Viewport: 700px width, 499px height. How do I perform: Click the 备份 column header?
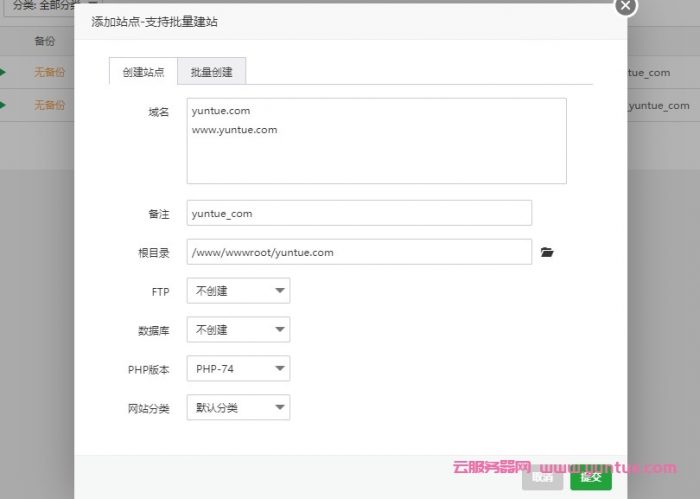click(x=44, y=41)
